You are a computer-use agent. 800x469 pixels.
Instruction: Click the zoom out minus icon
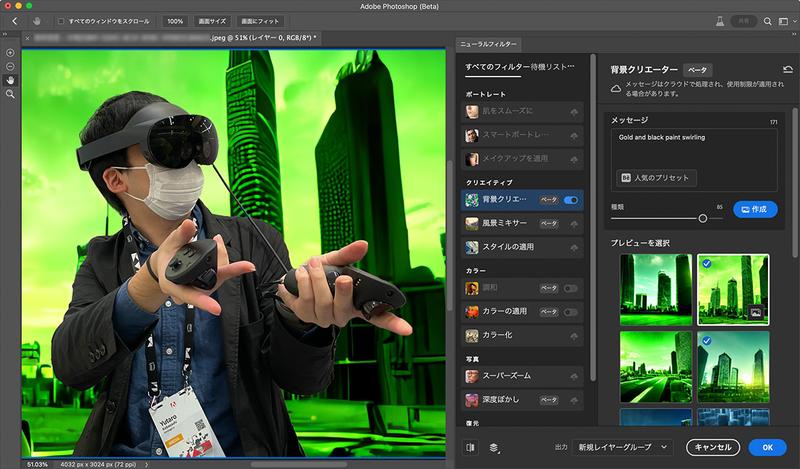tap(10, 66)
